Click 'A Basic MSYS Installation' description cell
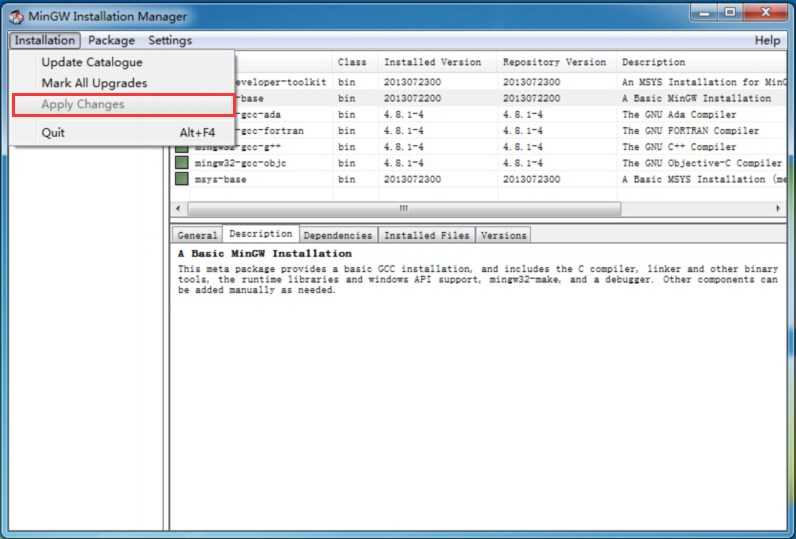Screen dimensions: 796x539 pyautogui.click(x=704, y=179)
